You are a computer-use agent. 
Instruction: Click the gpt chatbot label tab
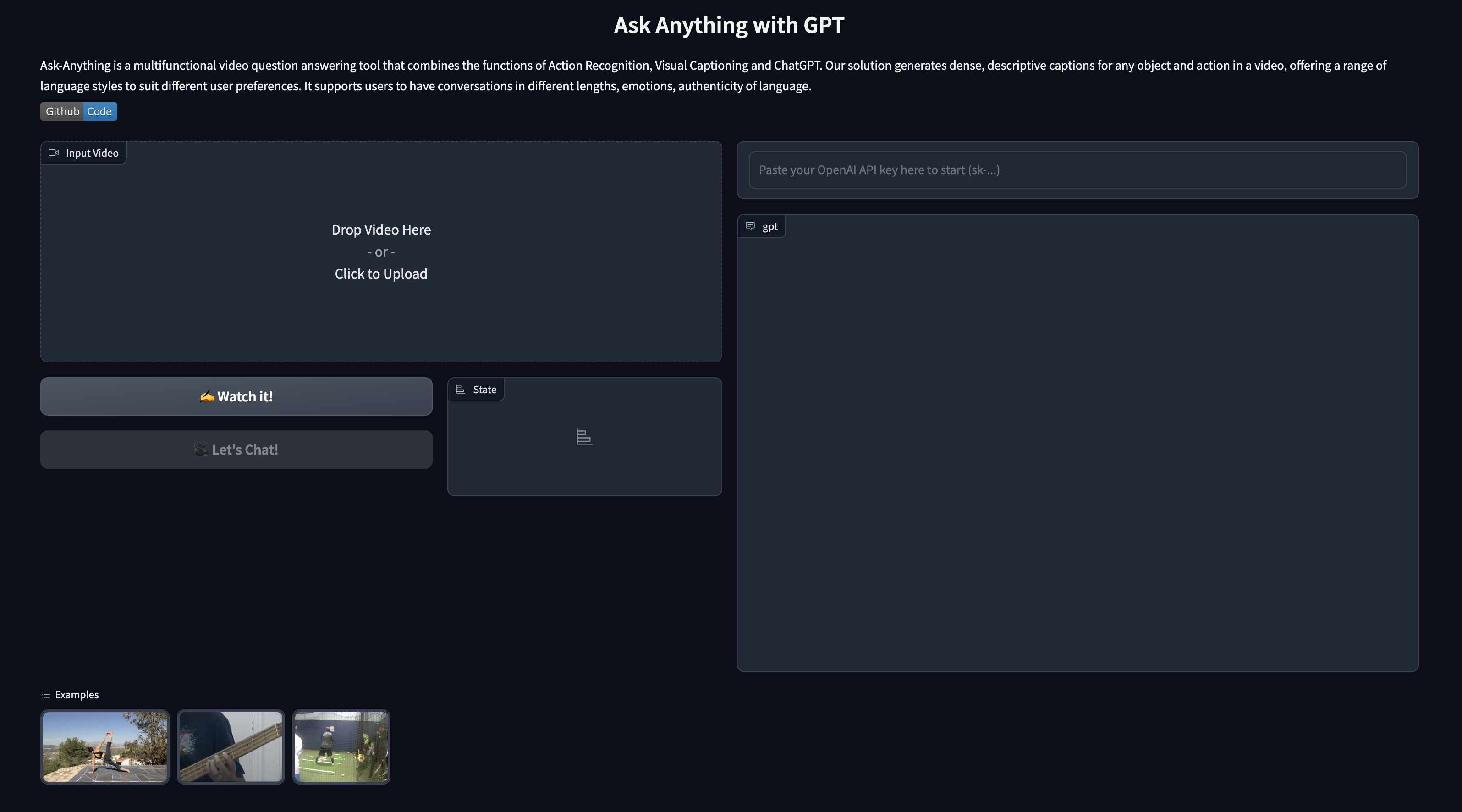point(769,226)
